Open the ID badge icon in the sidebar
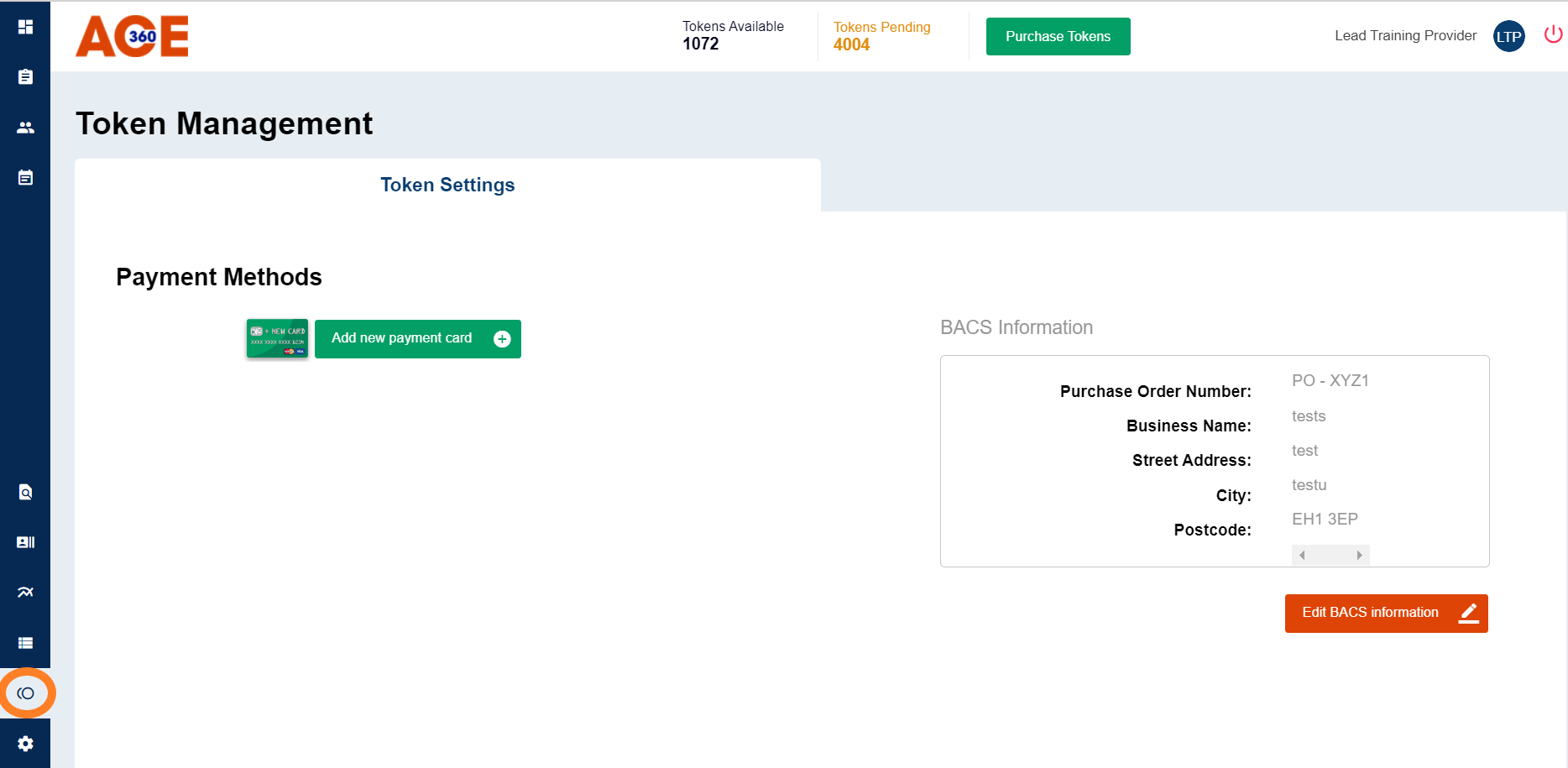 [x=25, y=541]
